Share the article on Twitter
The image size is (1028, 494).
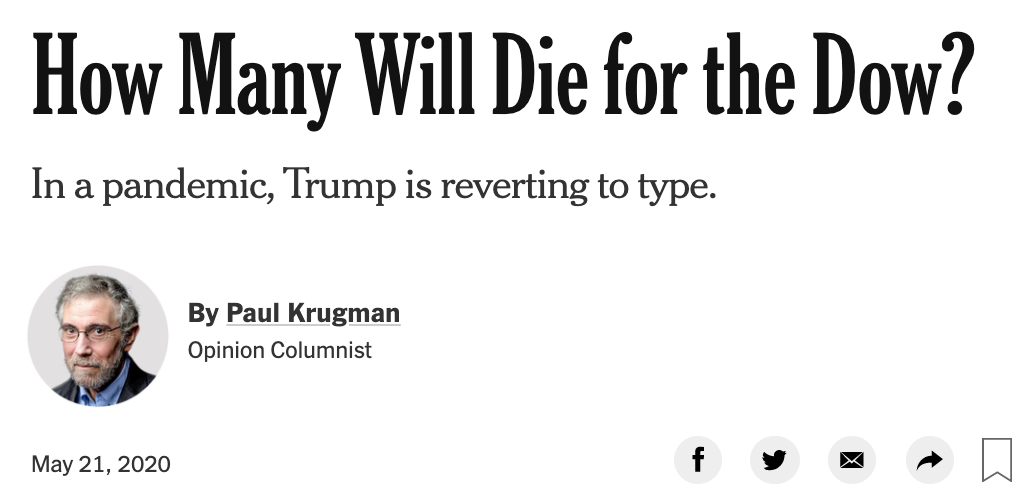pos(775,460)
